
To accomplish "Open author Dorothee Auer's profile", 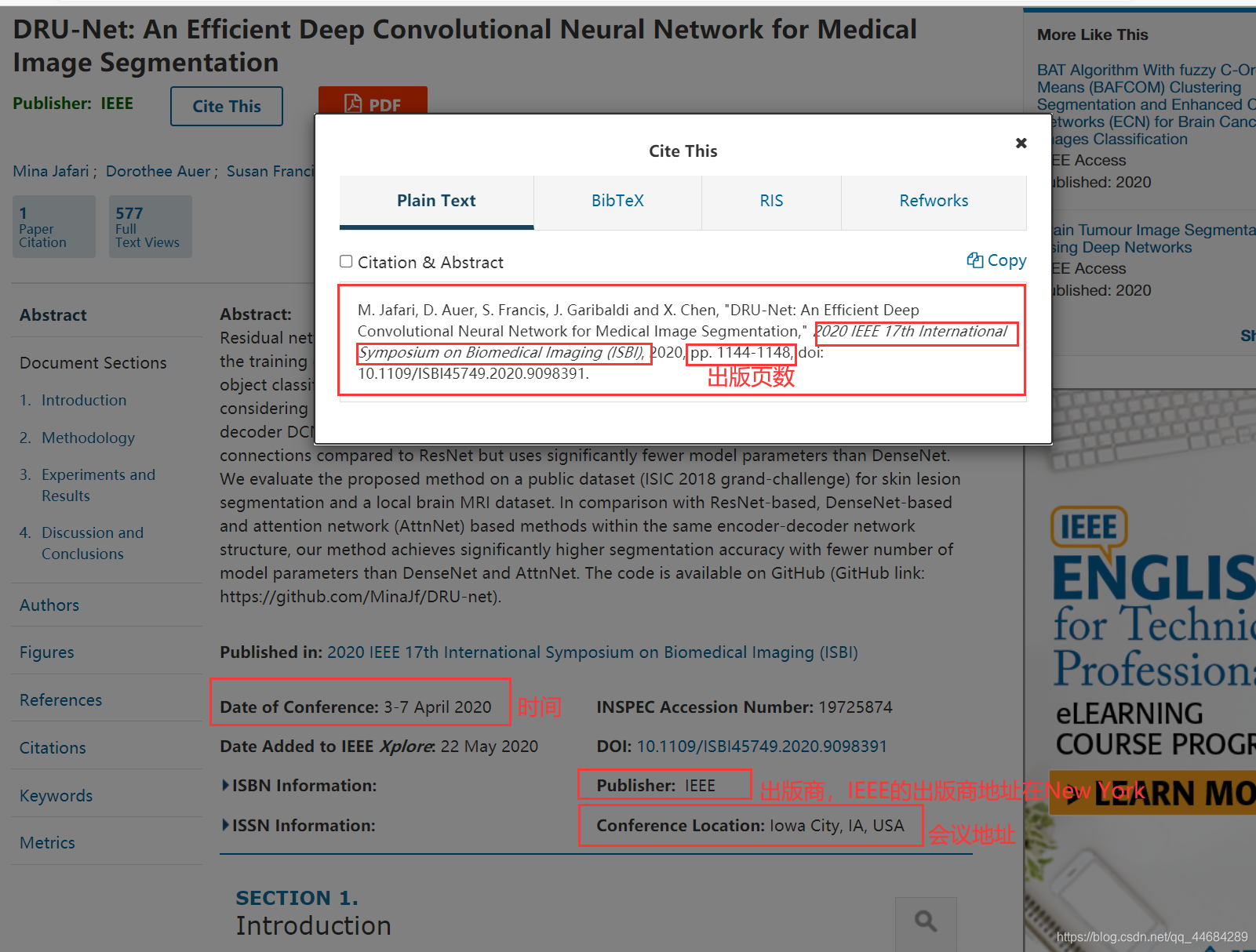I will coord(158,171).
